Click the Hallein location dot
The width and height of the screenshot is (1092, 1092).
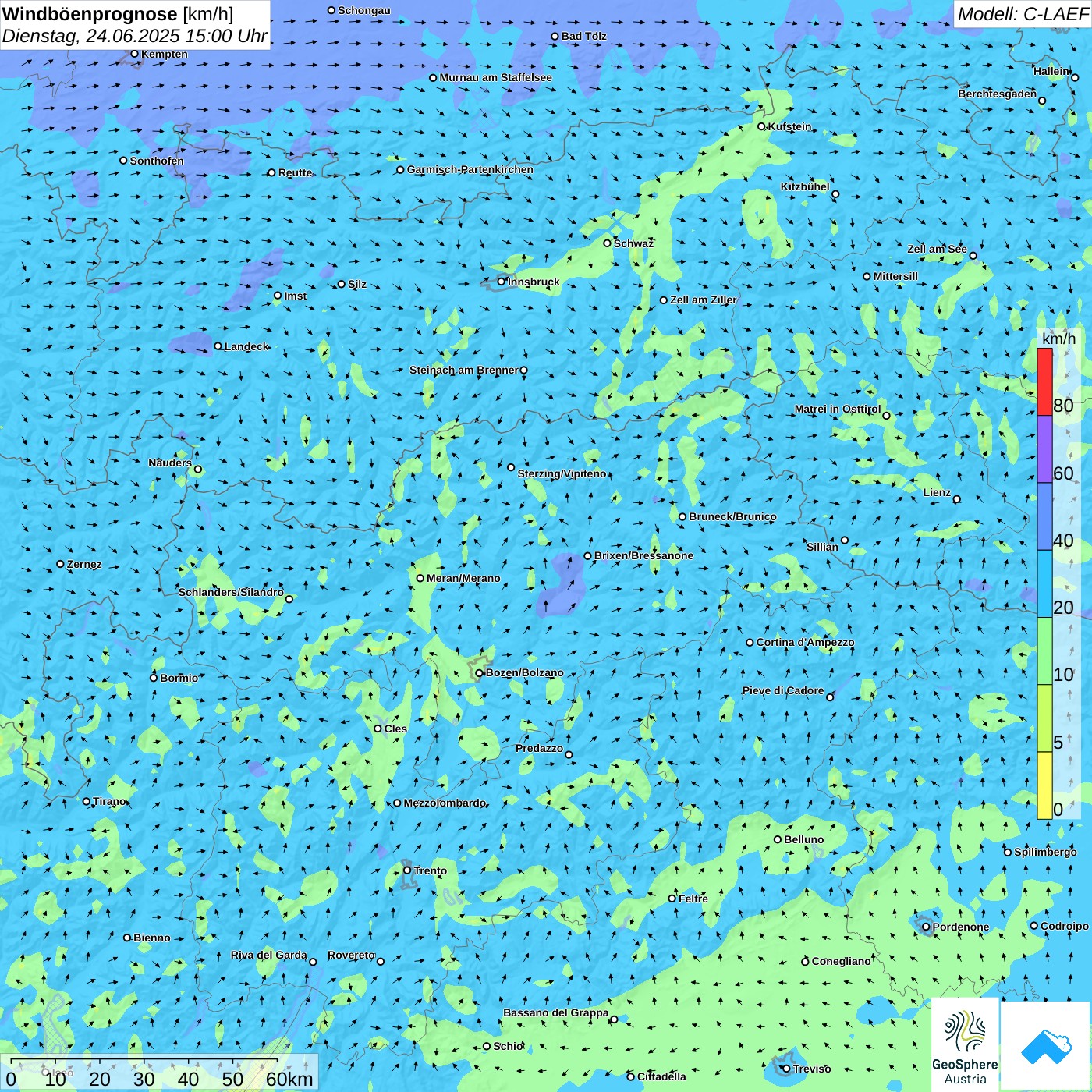1075,77
